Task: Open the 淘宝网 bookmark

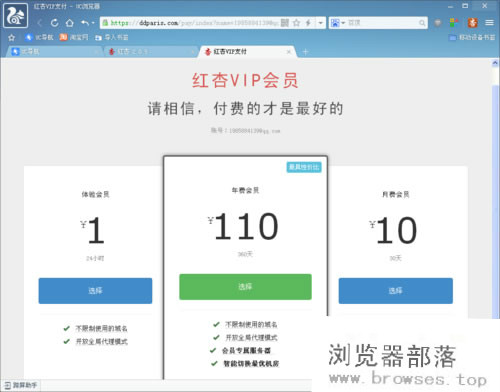Action: point(74,37)
